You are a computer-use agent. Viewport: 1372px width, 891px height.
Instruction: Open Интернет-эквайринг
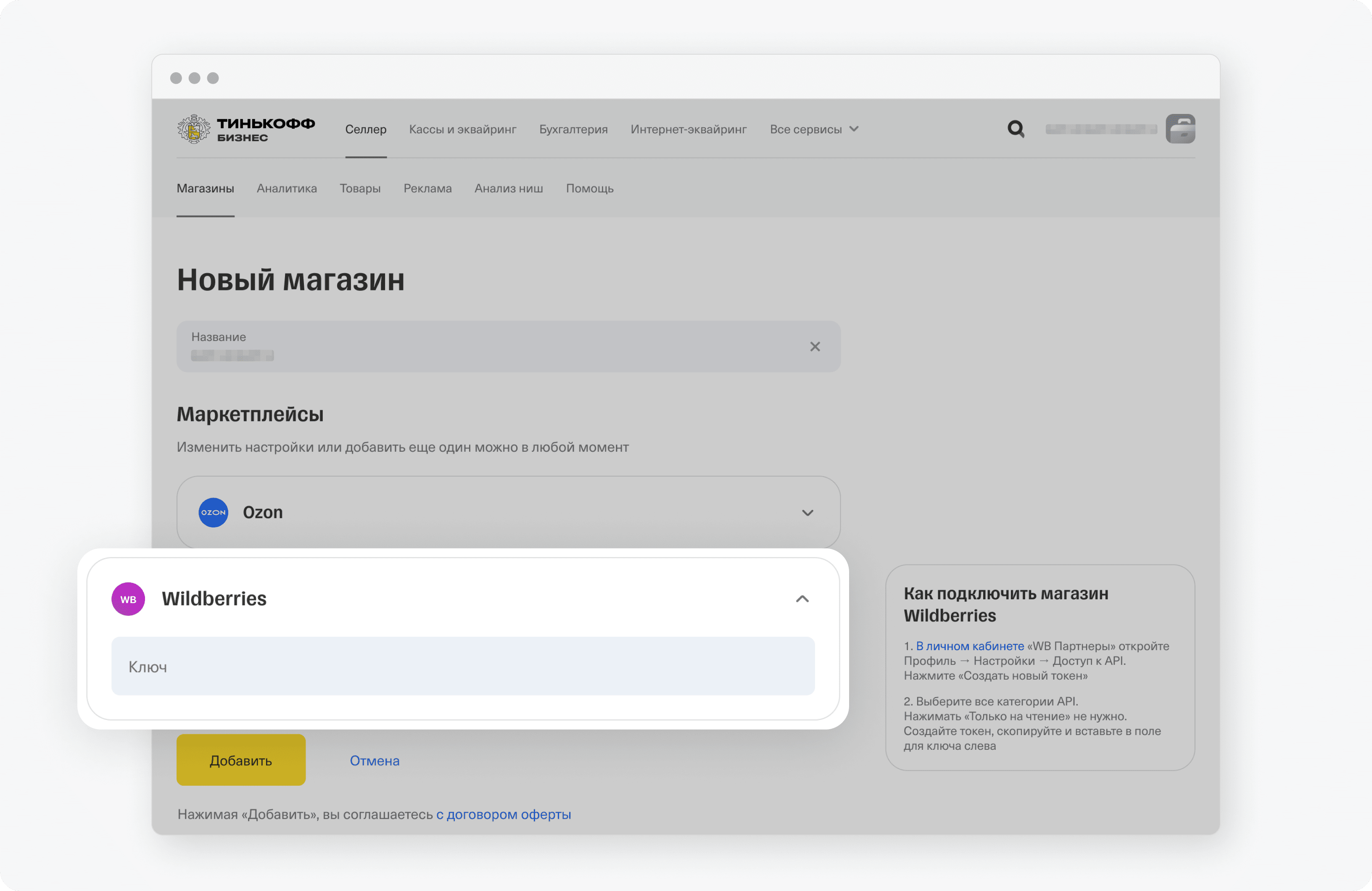pos(688,129)
